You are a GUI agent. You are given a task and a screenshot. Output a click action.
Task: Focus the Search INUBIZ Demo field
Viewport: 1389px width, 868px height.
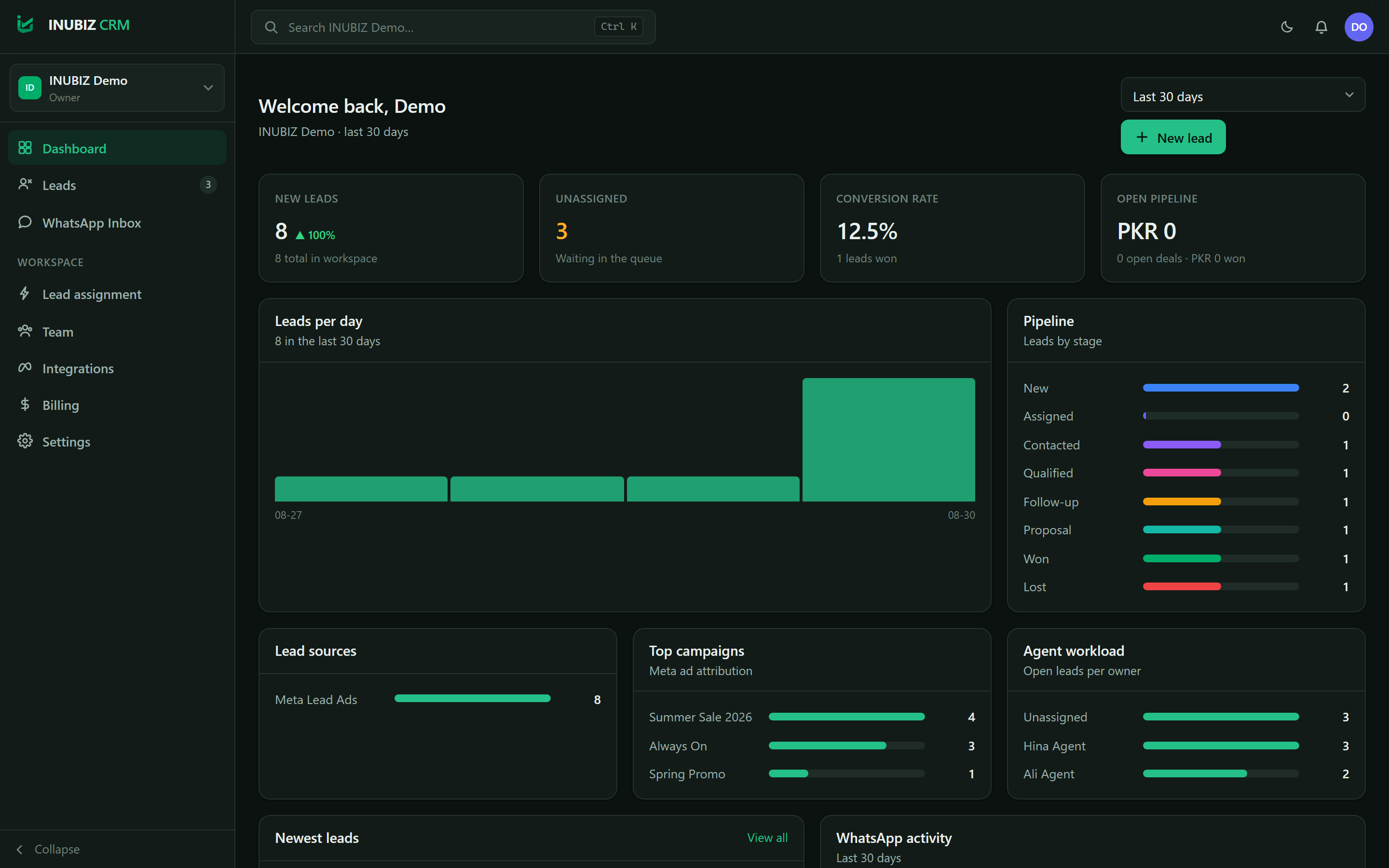click(x=453, y=27)
